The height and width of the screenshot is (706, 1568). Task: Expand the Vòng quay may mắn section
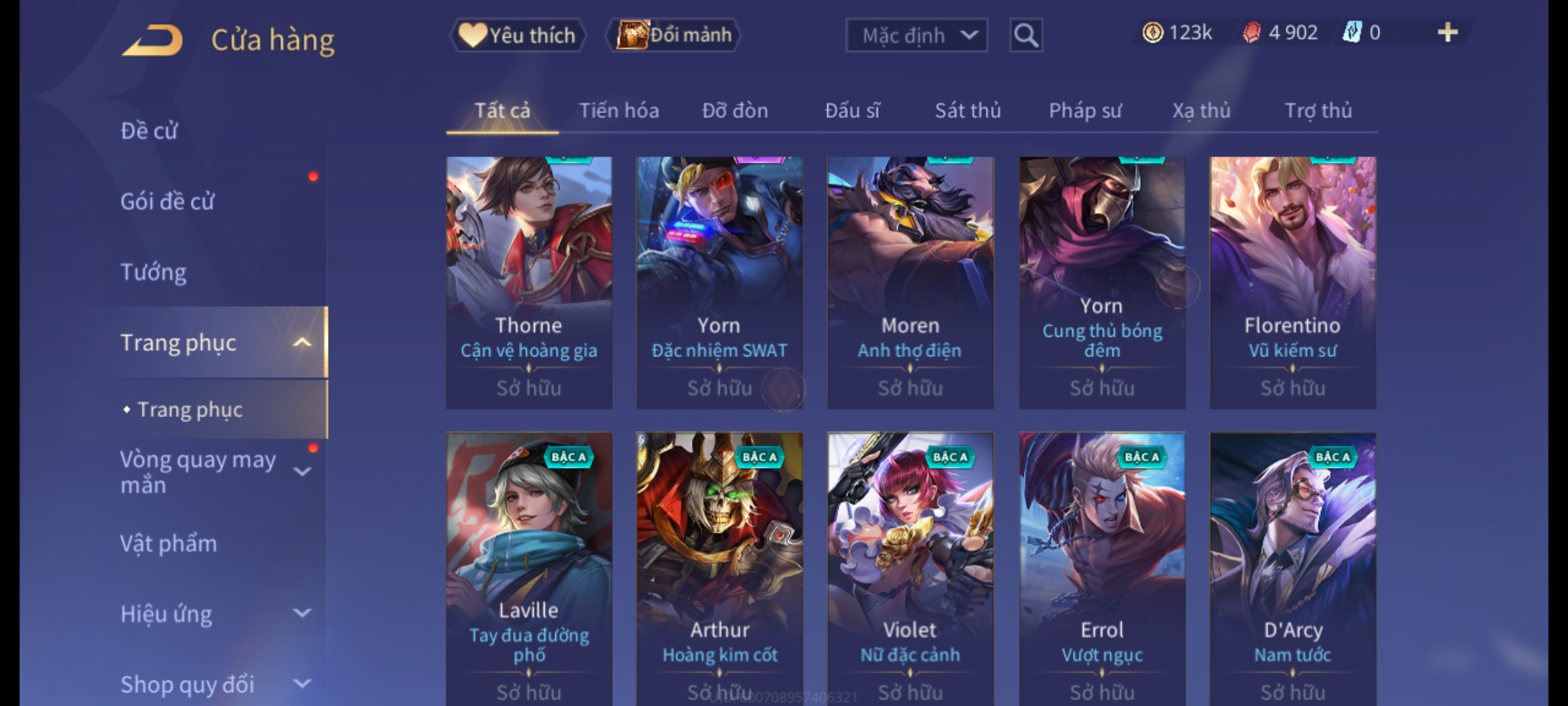pos(302,472)
